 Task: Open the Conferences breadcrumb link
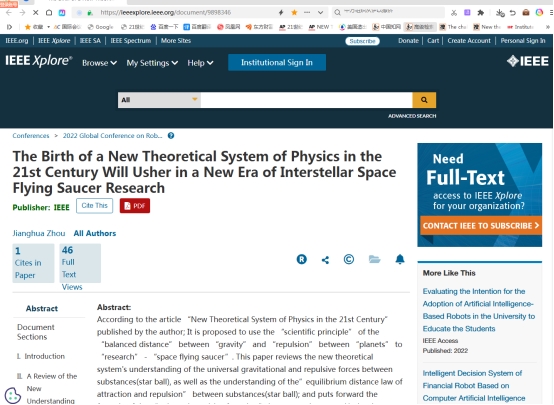click(31, 136)
